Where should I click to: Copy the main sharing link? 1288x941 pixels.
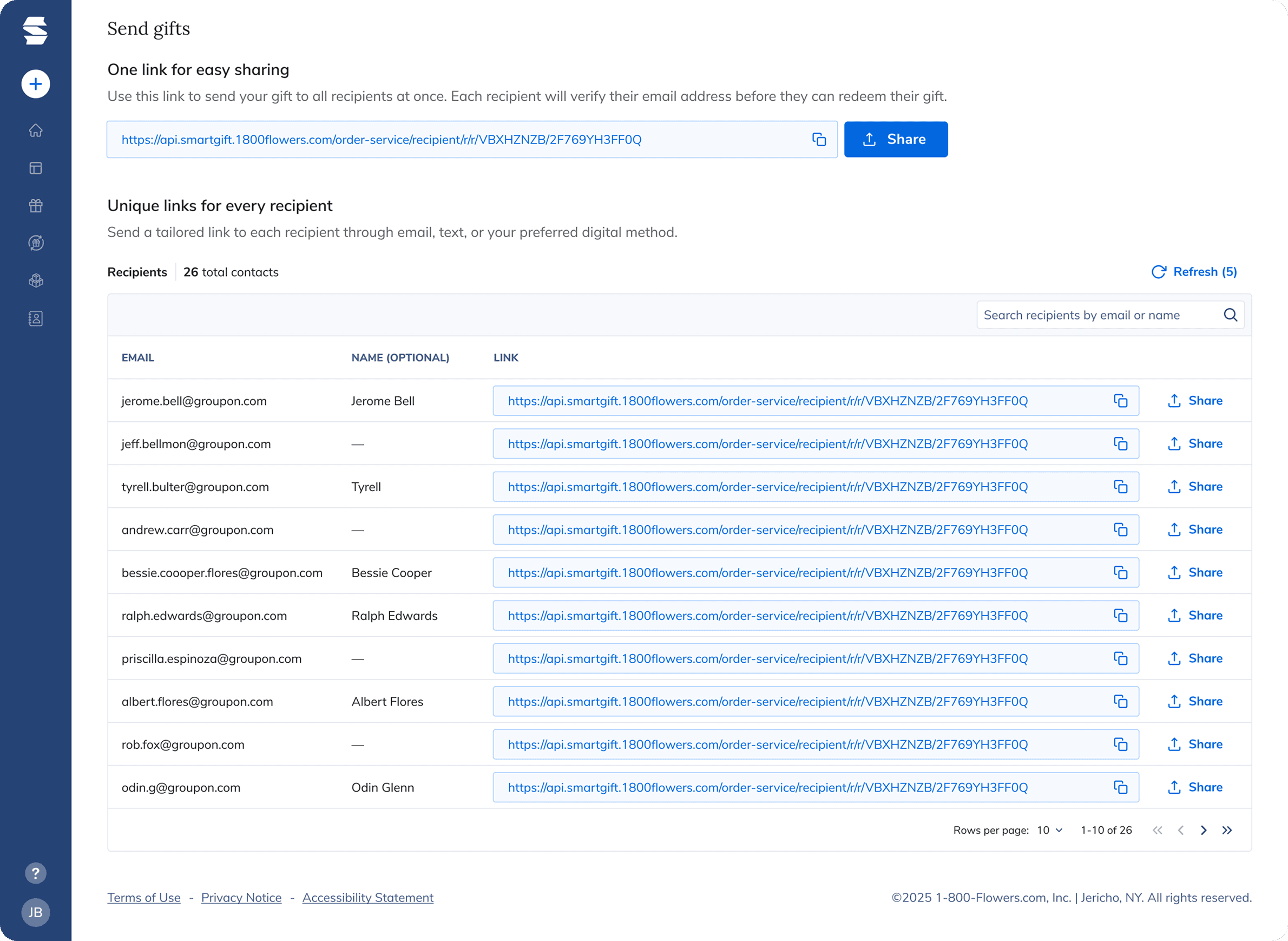(x=819, y=140)
